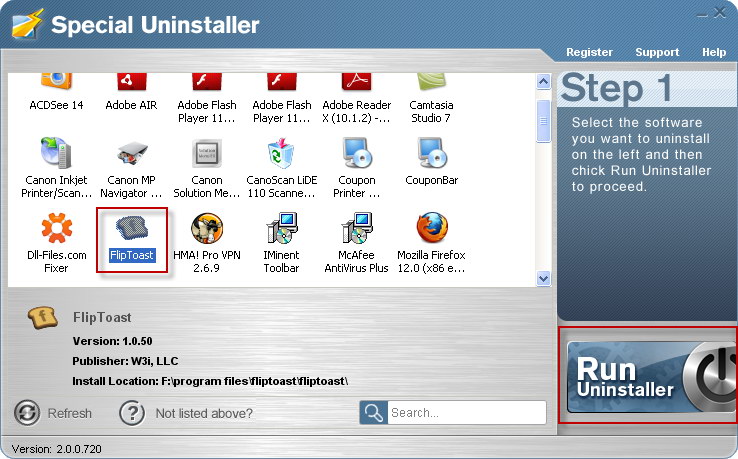Click the FlipToast title in details panel

(x=102, y=318)
